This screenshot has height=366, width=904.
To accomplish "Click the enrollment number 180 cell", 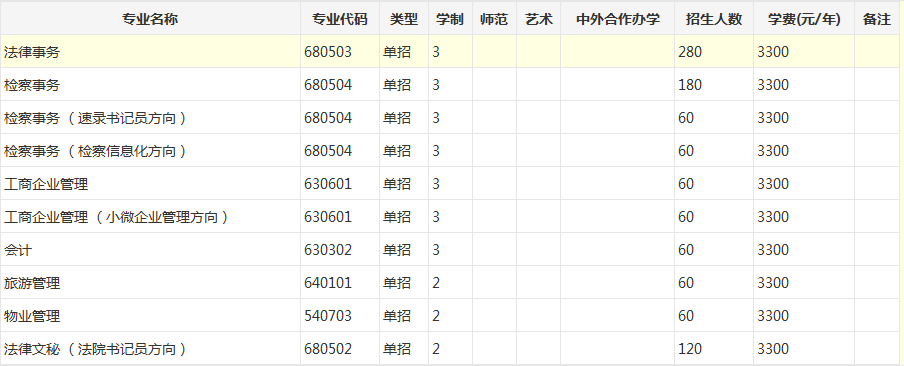I will 714,85.
